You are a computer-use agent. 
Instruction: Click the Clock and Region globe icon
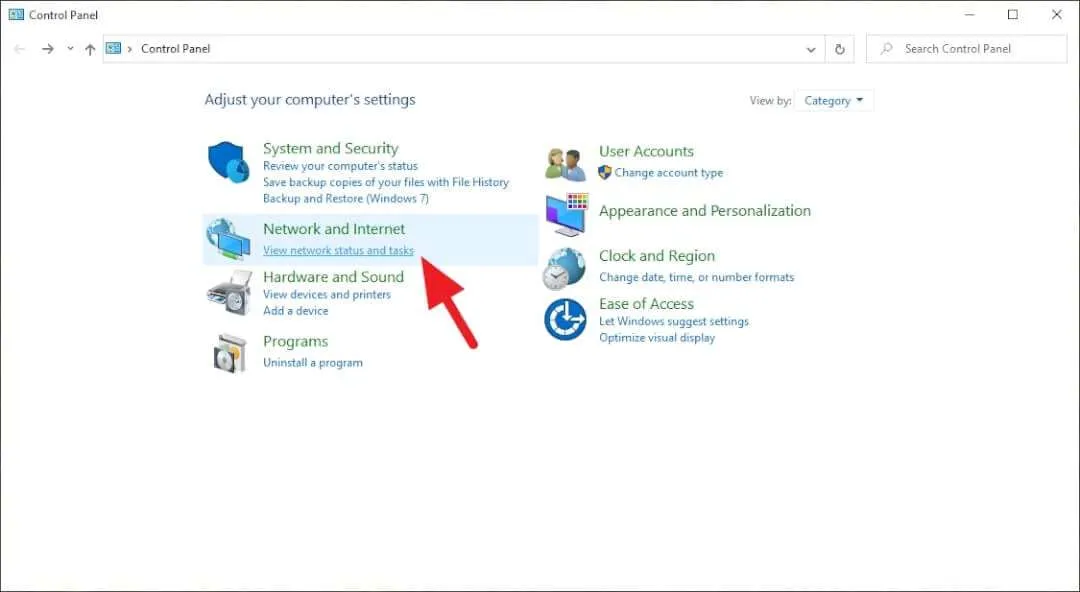(563, 268)
